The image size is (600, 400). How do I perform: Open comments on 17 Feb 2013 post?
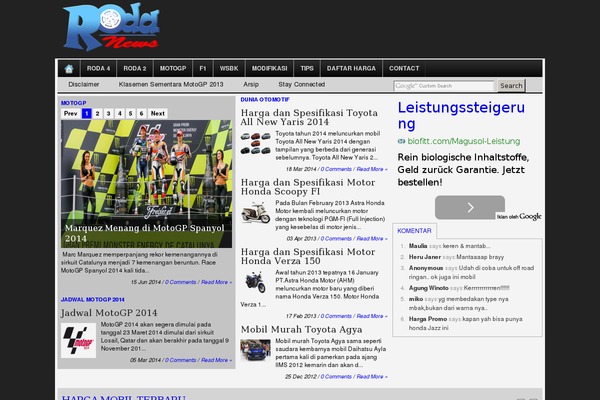pyautogui.click(x=336, y=316)
